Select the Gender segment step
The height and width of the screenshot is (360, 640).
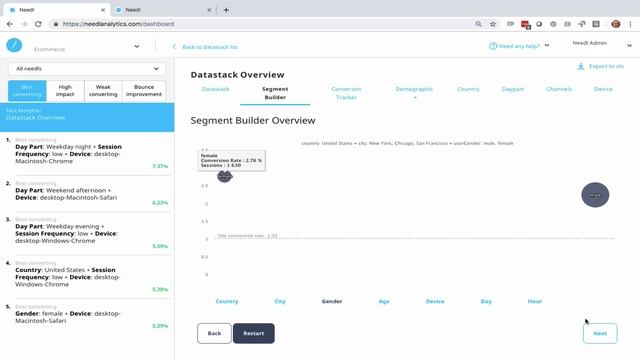[332, 301]
